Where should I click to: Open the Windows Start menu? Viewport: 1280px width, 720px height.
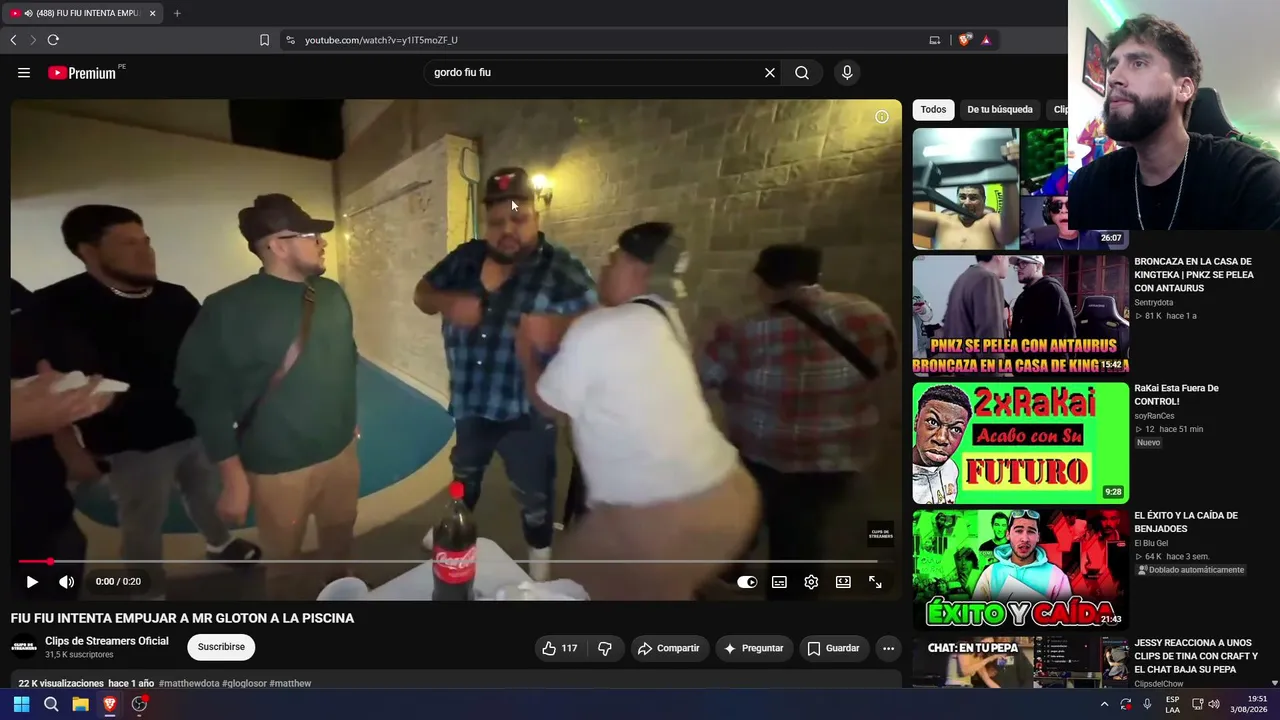tap(21, 704)
